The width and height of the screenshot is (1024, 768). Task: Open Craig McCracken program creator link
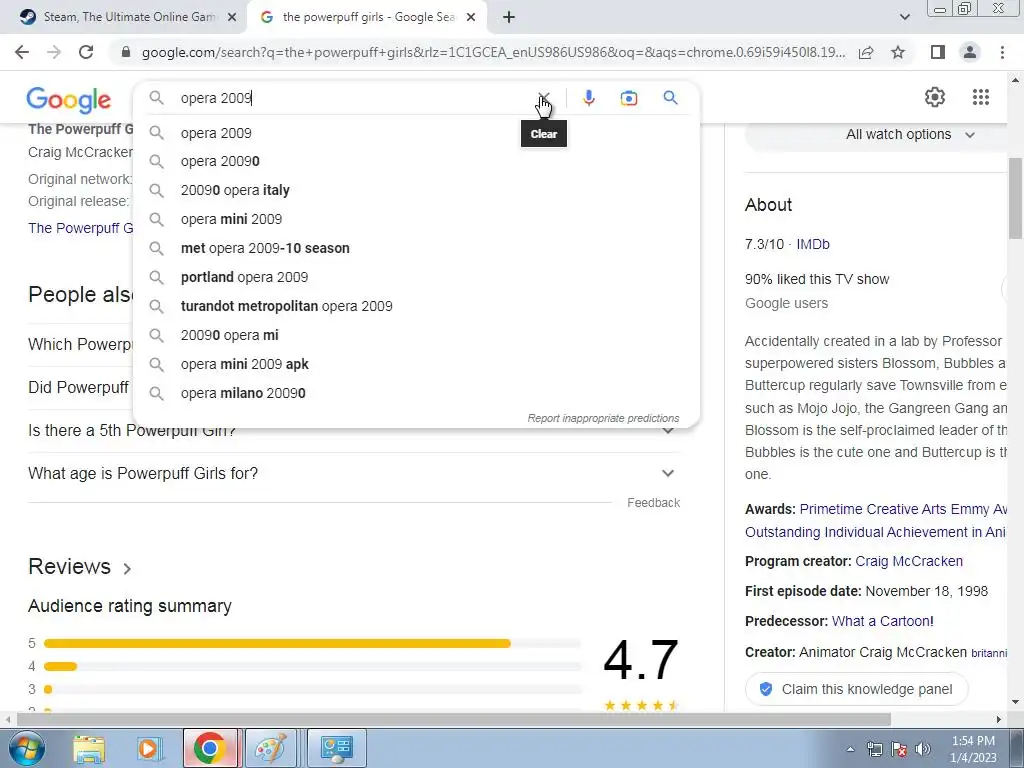tap(908, 562)
